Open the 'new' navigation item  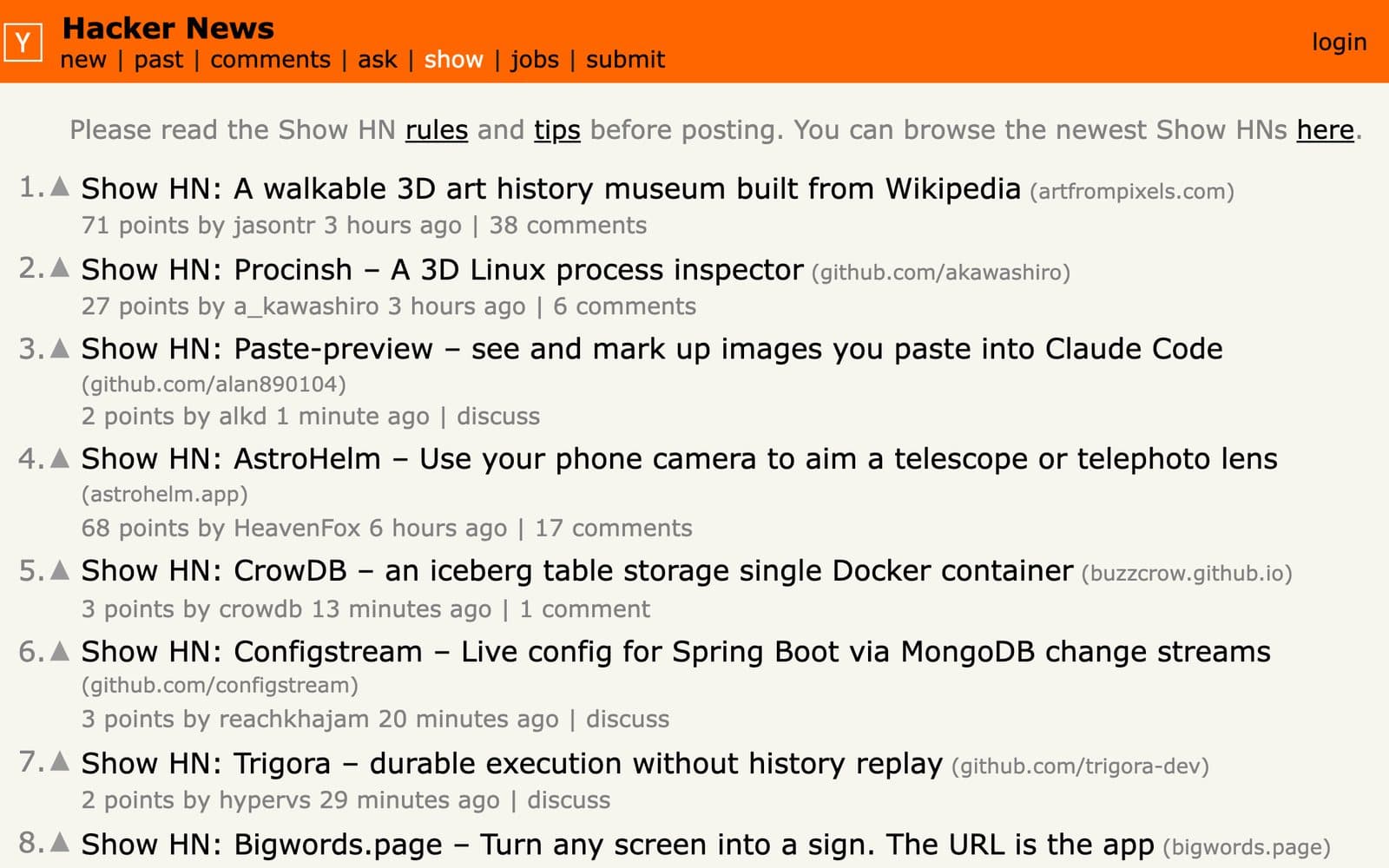(83, 60)
